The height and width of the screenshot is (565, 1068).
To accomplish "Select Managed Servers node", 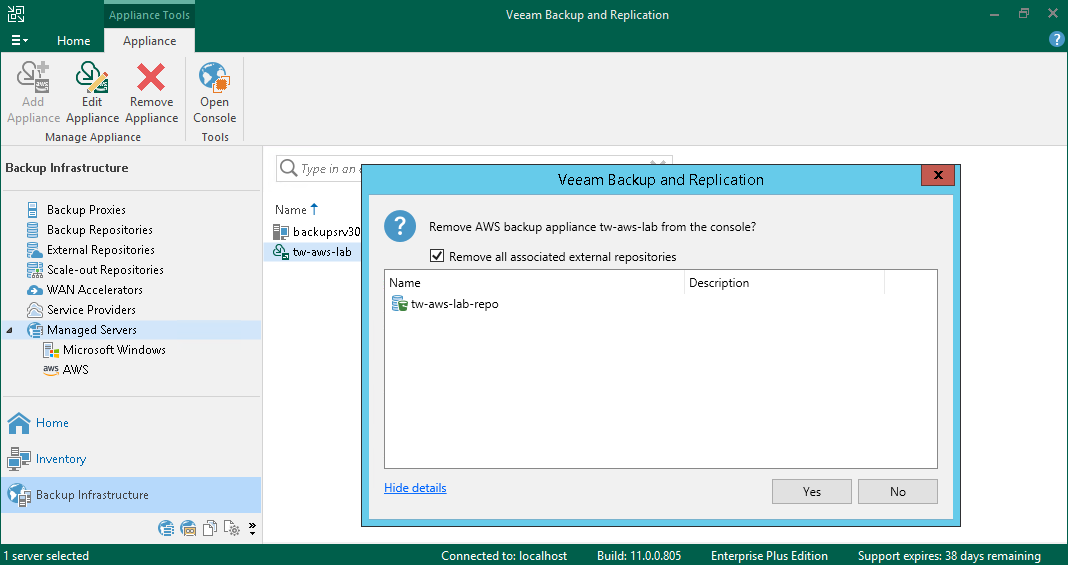I will (x=91, y=329).
